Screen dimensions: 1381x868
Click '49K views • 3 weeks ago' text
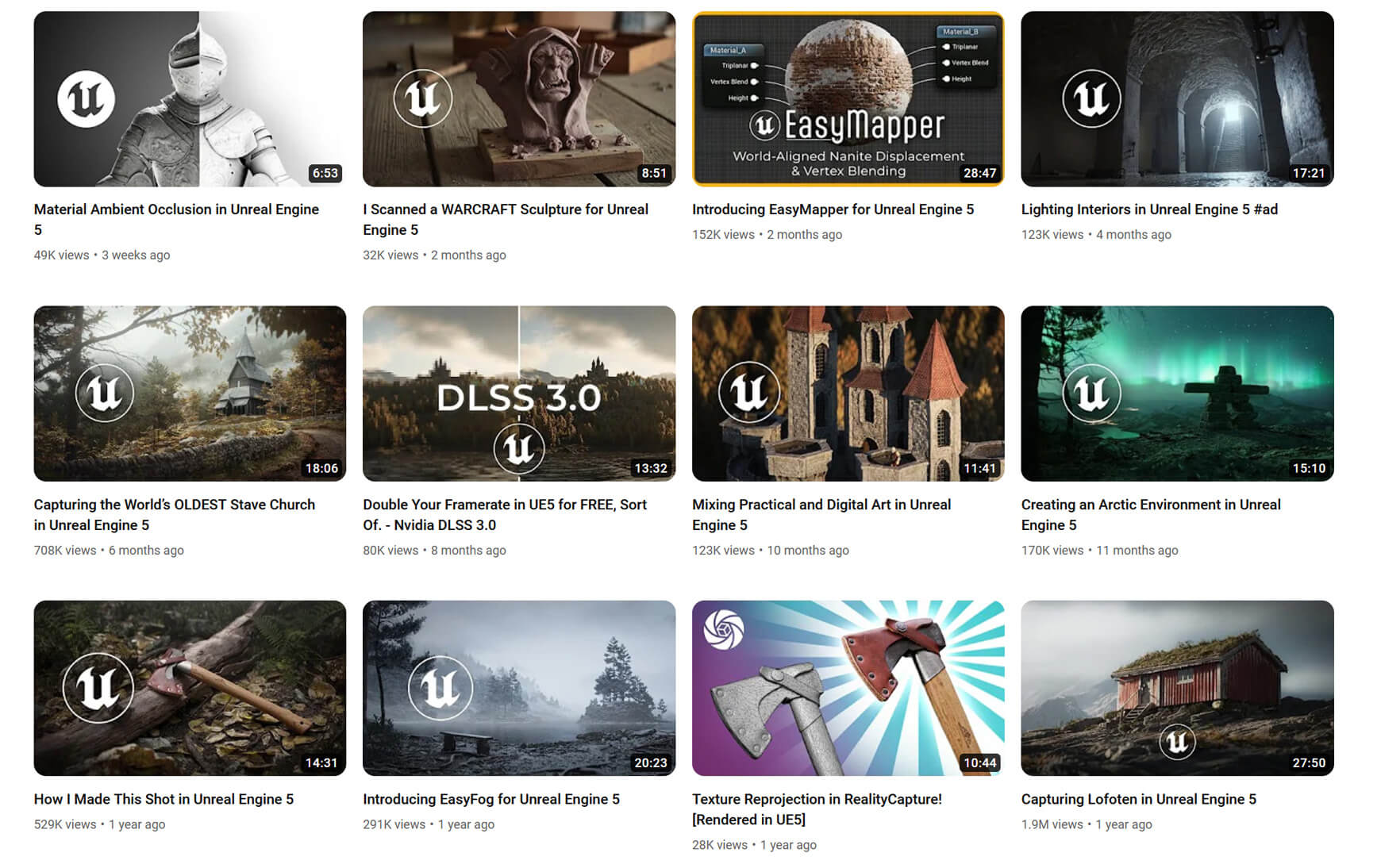point(102,255)
